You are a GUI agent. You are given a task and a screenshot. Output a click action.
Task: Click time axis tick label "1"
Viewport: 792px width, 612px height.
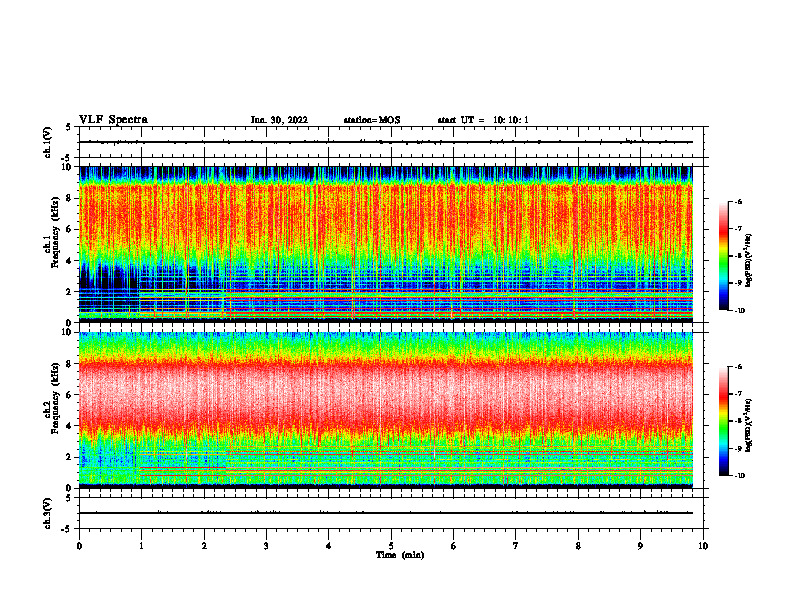click(141, 546)
